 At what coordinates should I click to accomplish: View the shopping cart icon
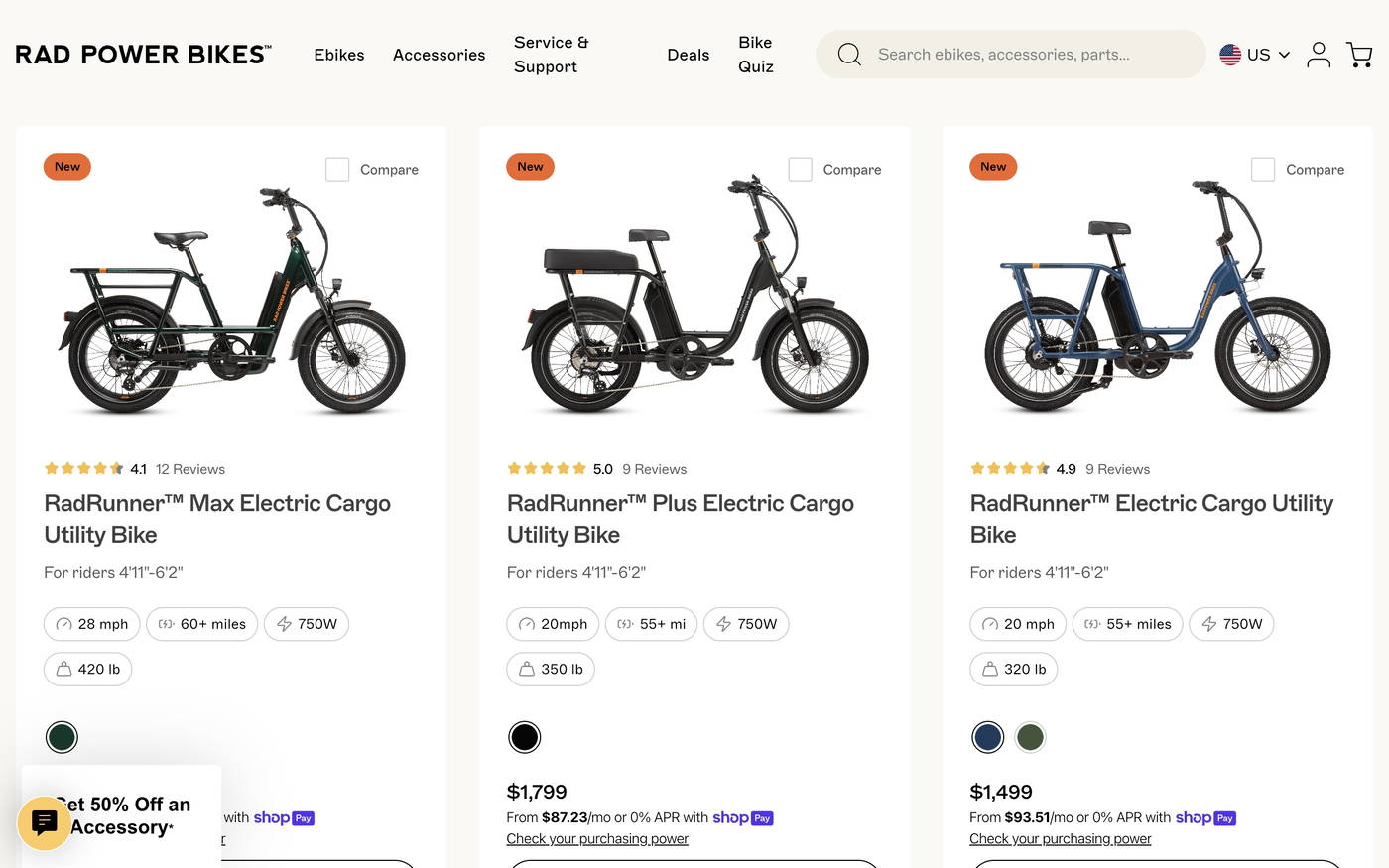click(1359, 54)
